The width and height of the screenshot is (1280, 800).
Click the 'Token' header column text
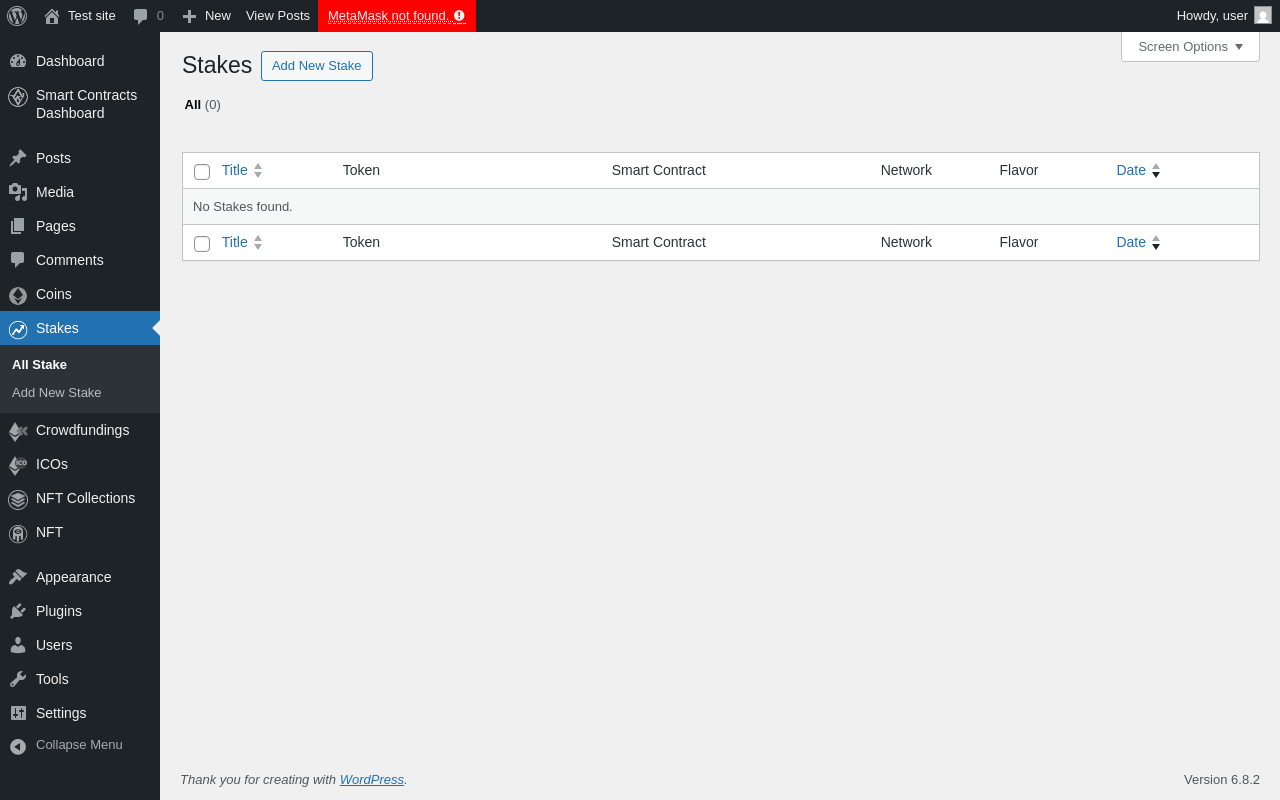coord(361,170)
